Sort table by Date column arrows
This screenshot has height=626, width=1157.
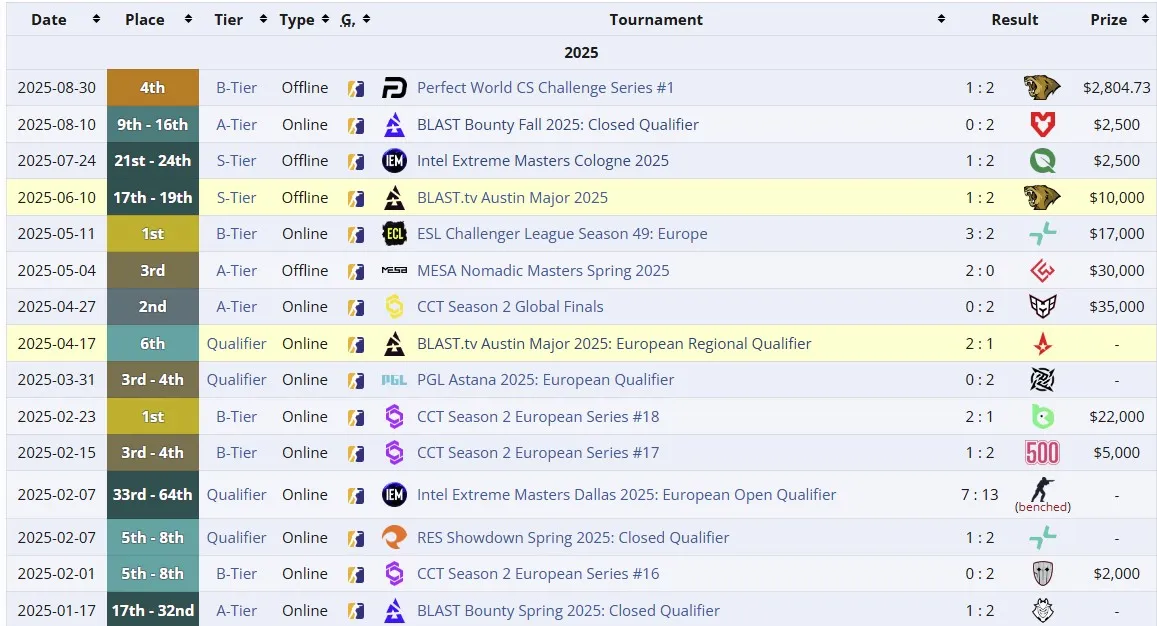96,19
